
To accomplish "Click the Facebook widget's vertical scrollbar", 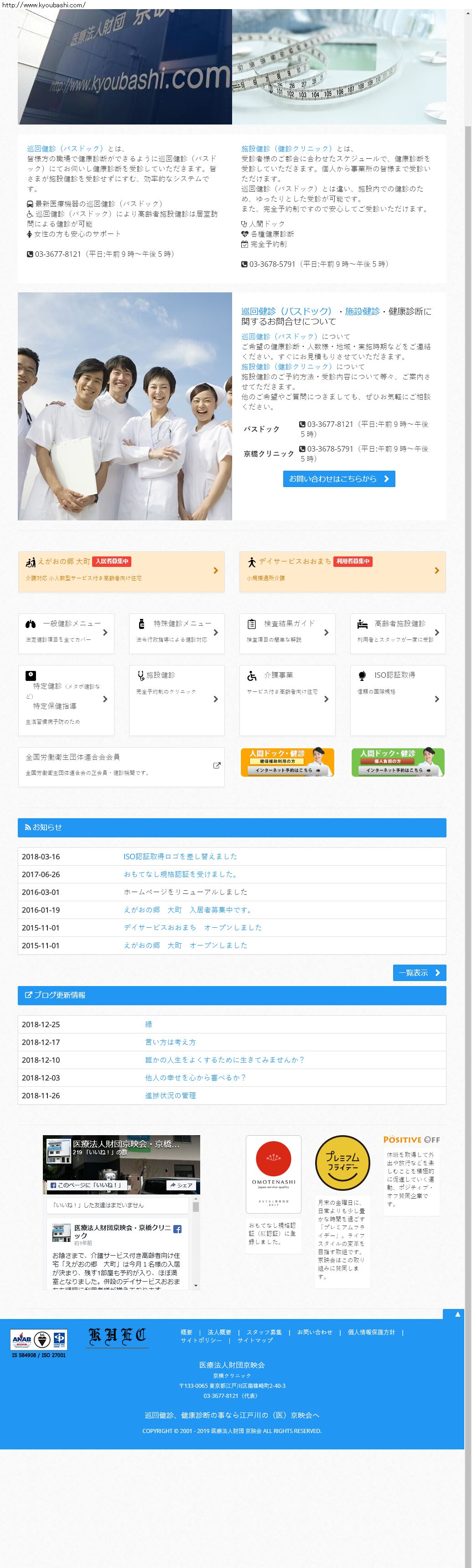I will point(196,1242).
